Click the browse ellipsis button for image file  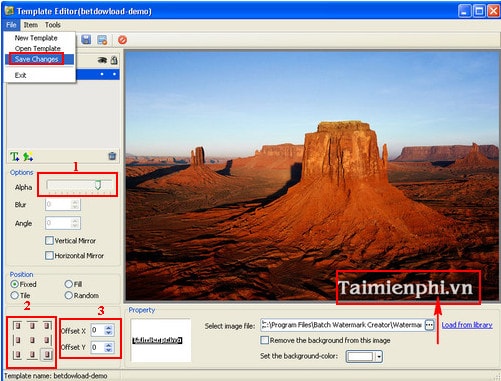pyautogui.click(x=430, y=325)
